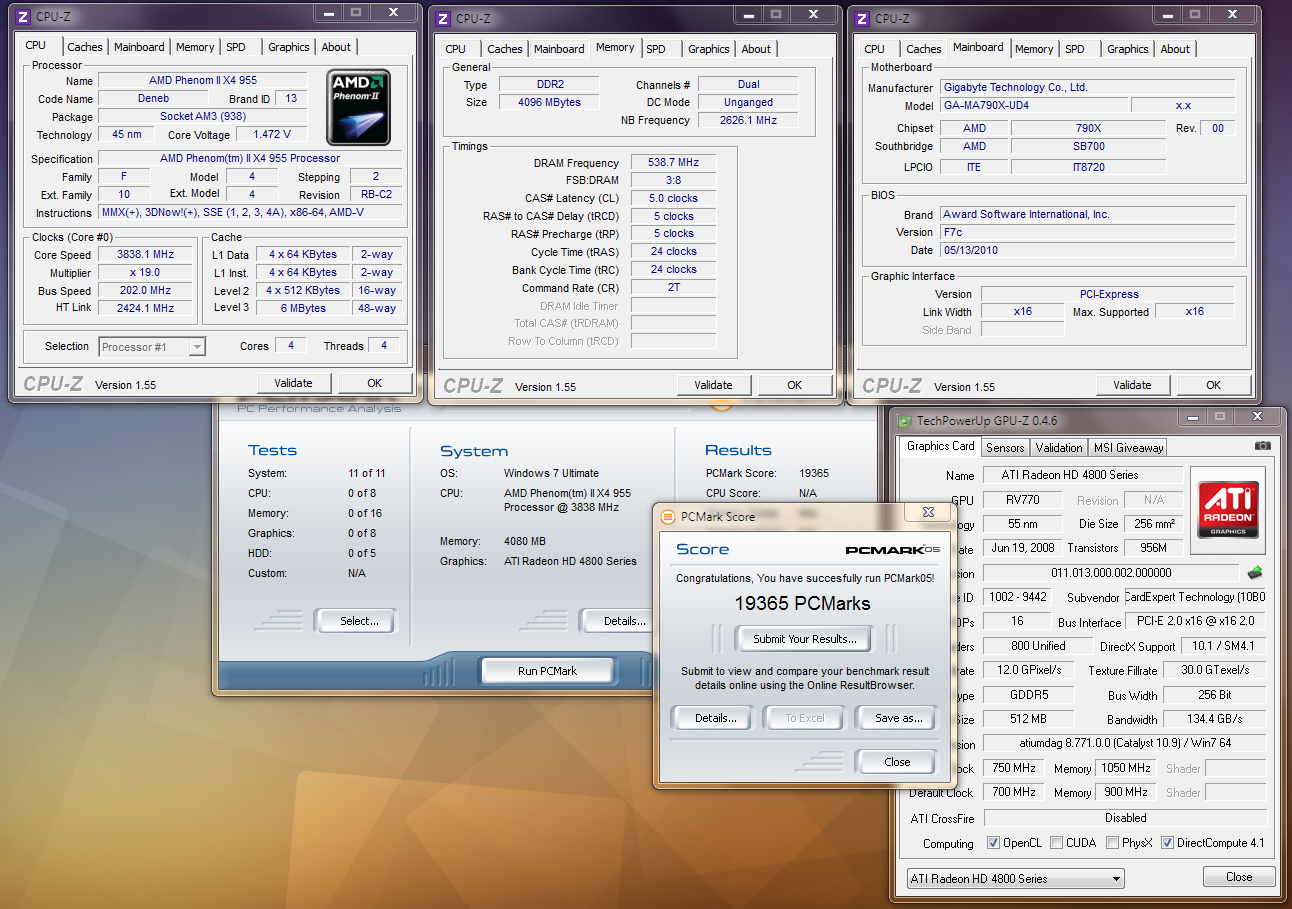
Task: Toggle the DirectCompute 4.1 checkbox
Action: (1167, 843)
